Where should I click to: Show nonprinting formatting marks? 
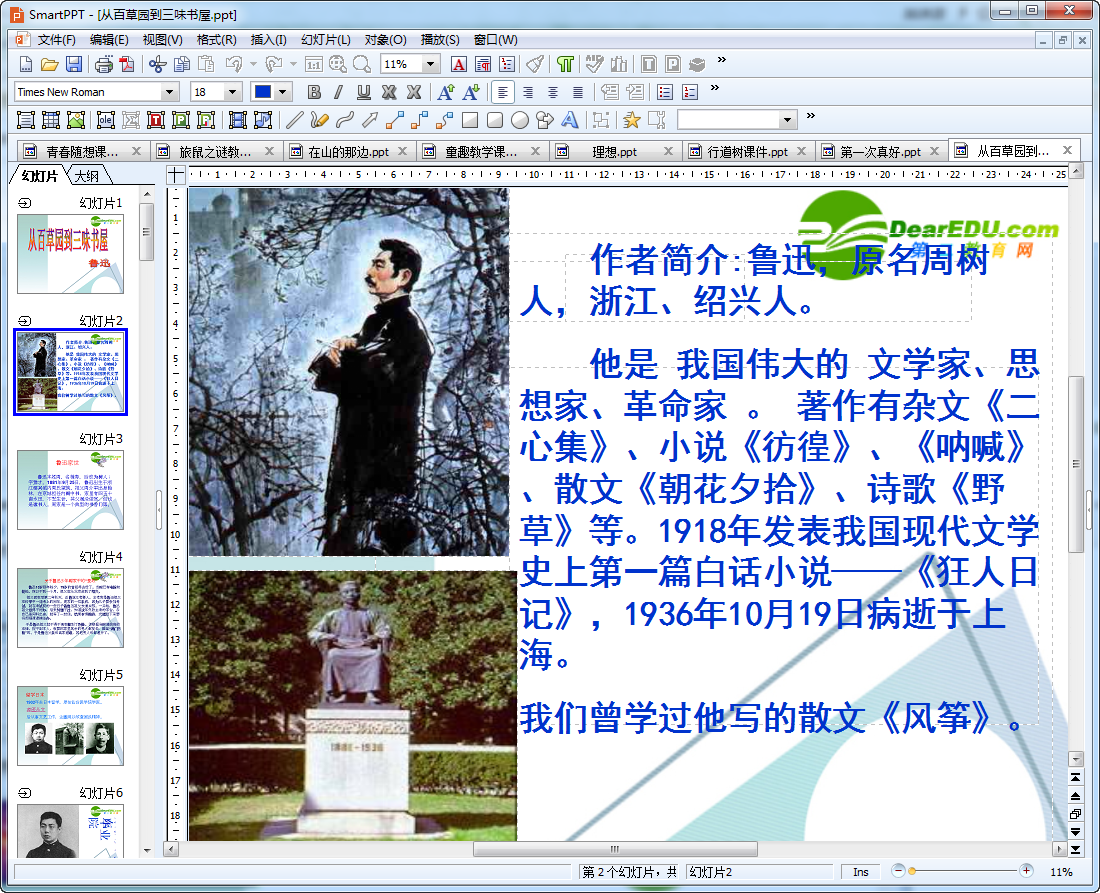[565, 65]
